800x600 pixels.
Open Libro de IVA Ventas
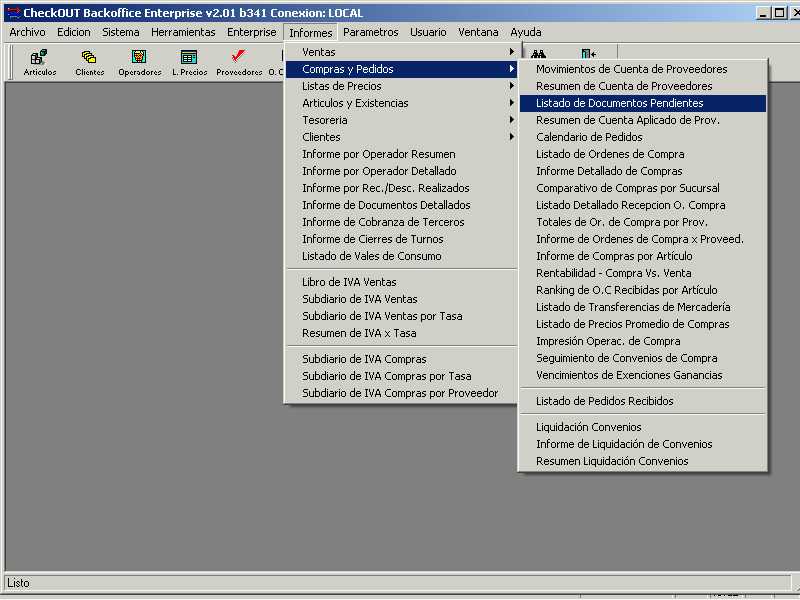point(401,282)
